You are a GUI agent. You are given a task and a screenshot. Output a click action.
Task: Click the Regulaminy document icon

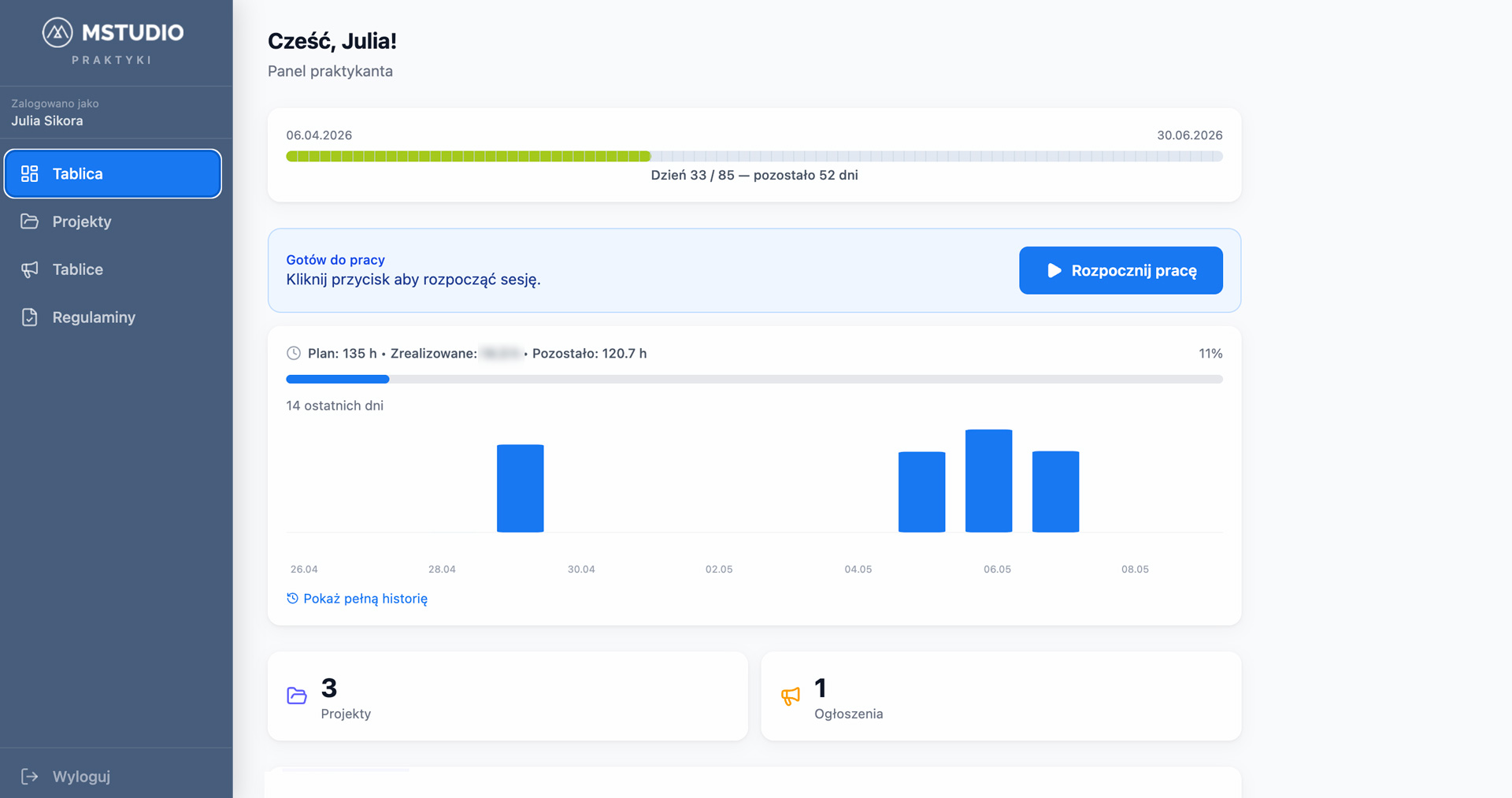coord(30,317)
